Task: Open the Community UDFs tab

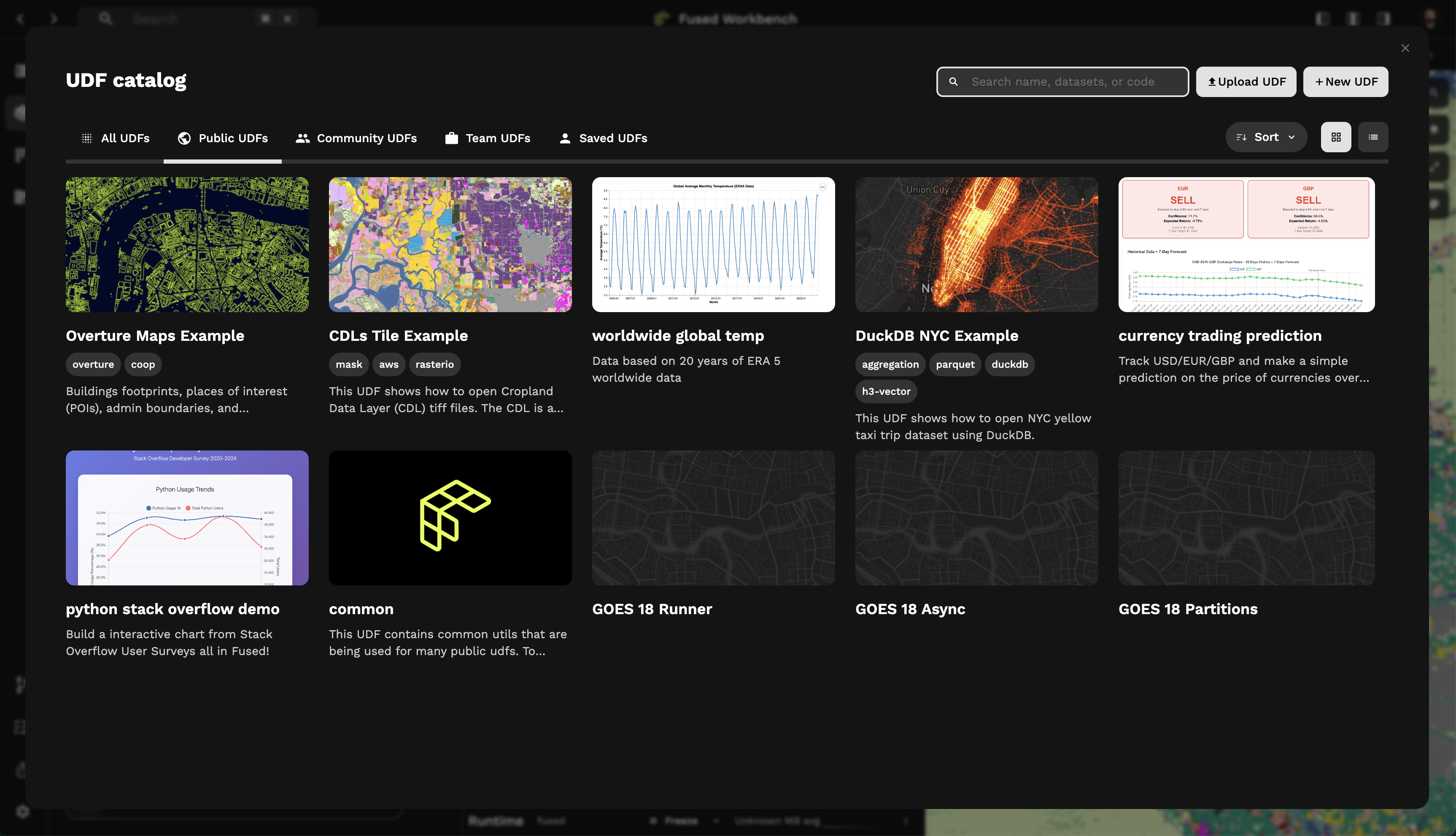Action: point(356,138)
